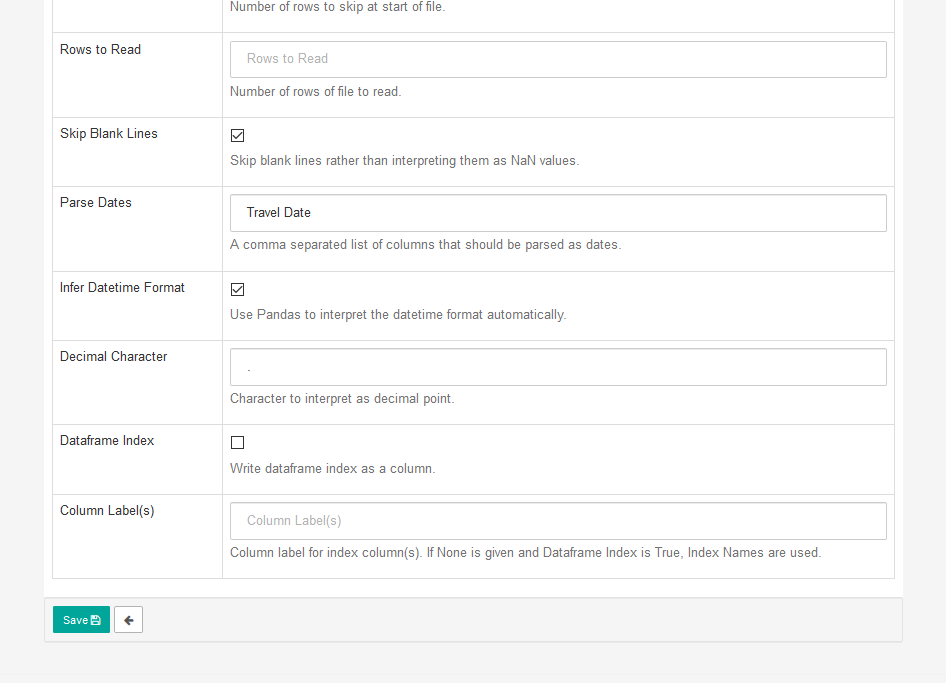Focus the Rows to Read input field
Viewport: 946px width, 683px height.
[x=558, y=59]
